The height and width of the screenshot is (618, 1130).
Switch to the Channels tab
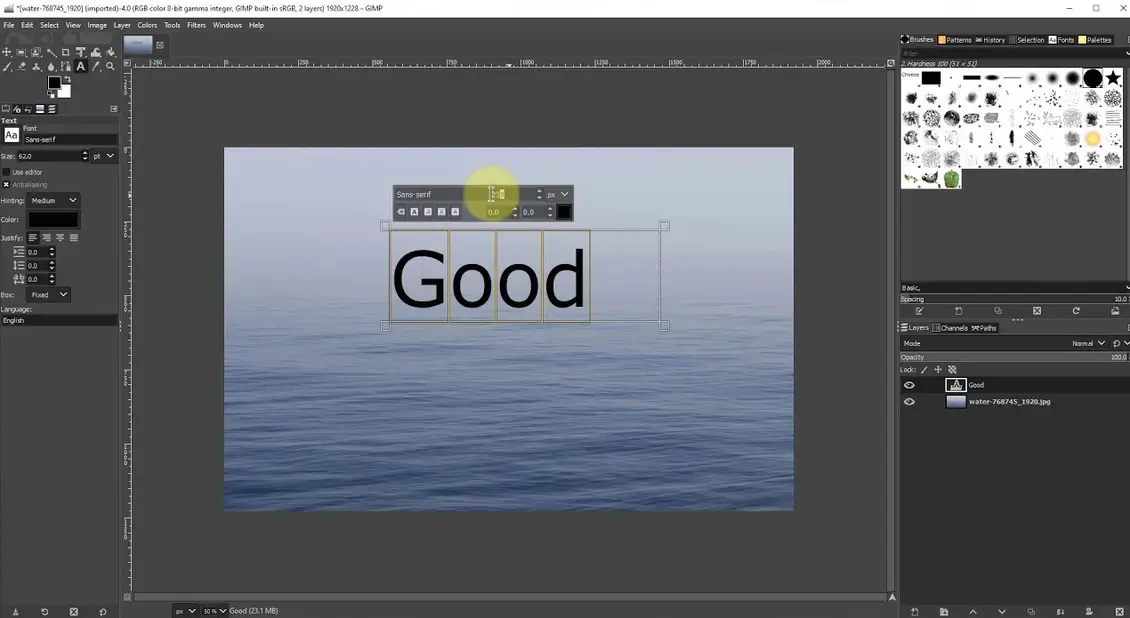953,328
